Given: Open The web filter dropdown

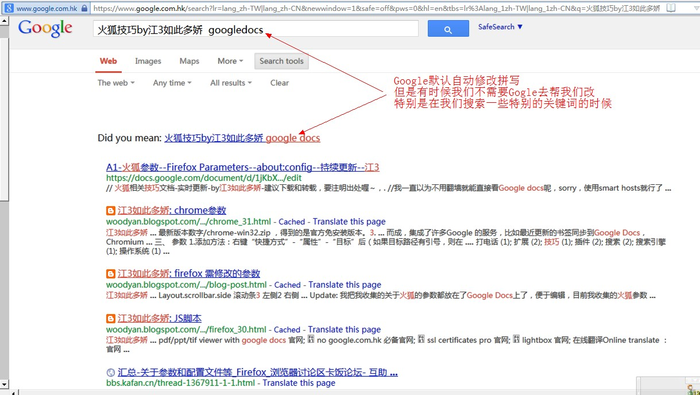Looking at the screenshot, I should (116, 83).
